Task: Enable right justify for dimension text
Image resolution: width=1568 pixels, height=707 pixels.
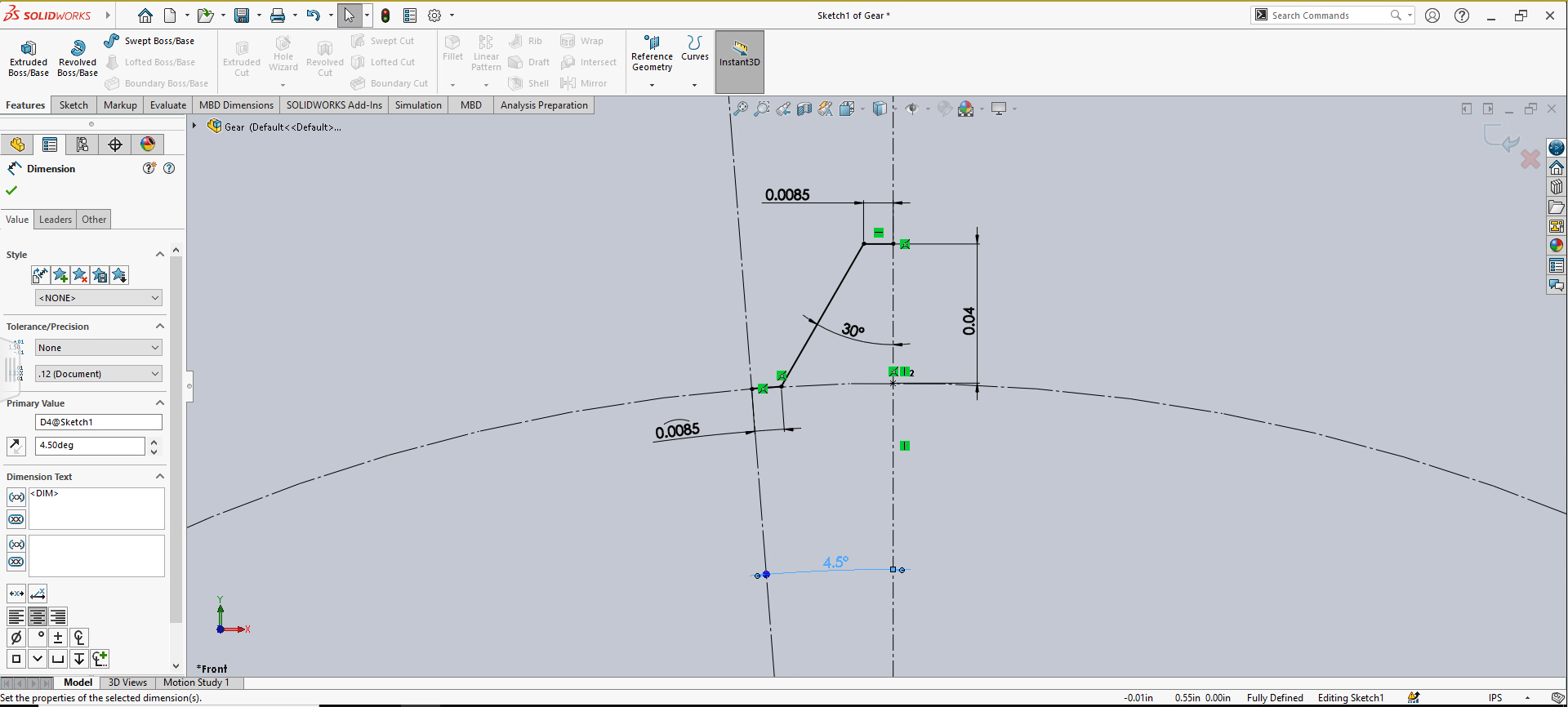Action: (58, 616)
